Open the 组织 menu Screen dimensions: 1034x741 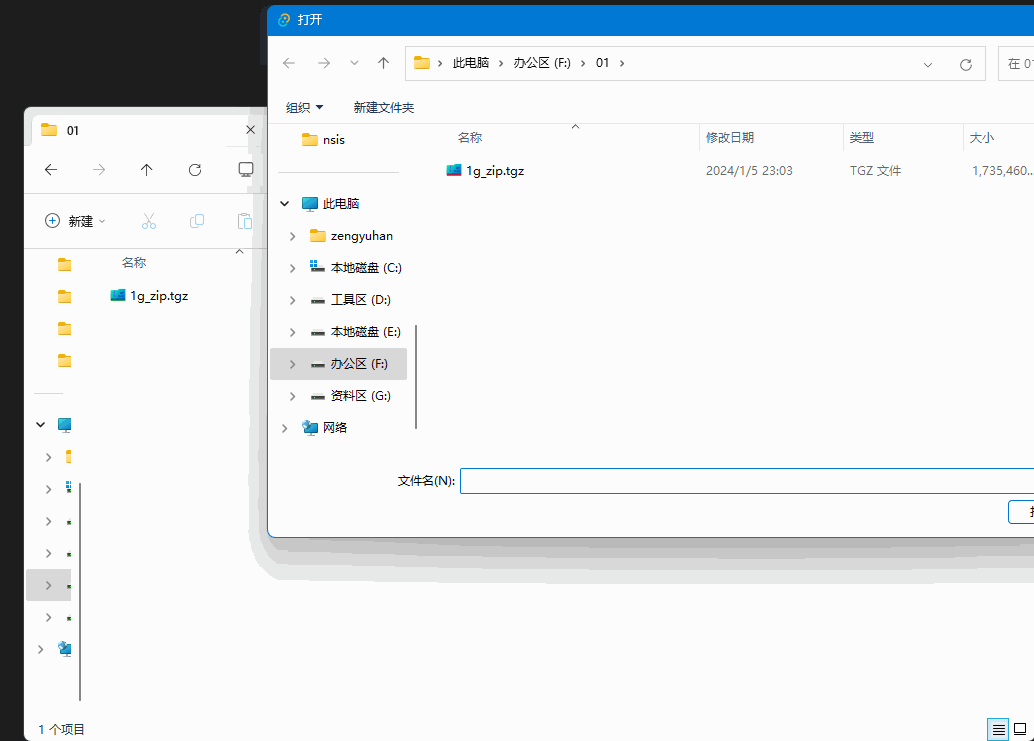305,107
